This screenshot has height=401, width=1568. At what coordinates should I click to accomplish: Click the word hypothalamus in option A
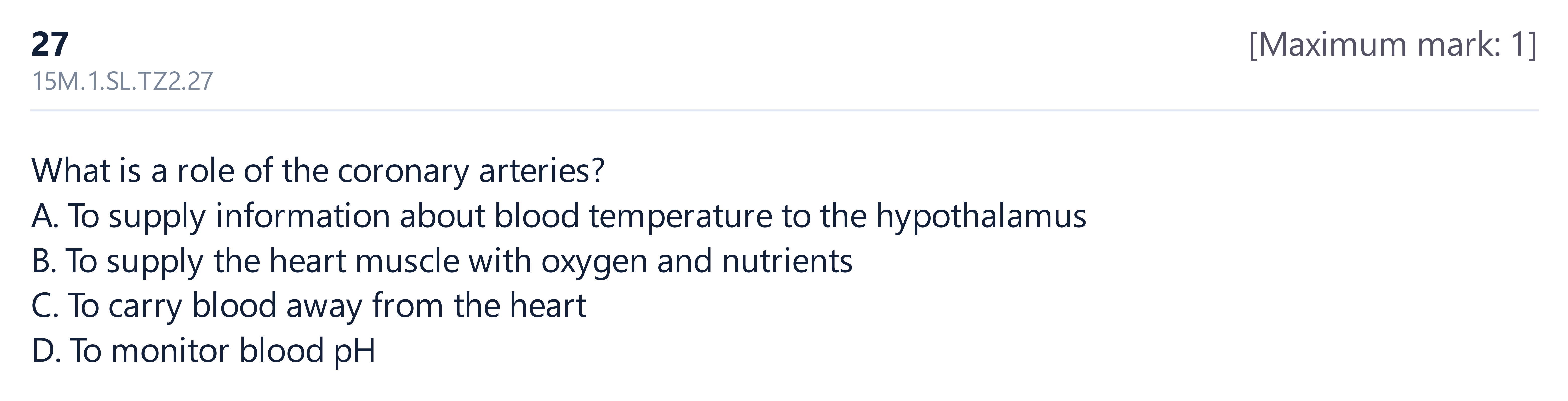coord(981,217)
